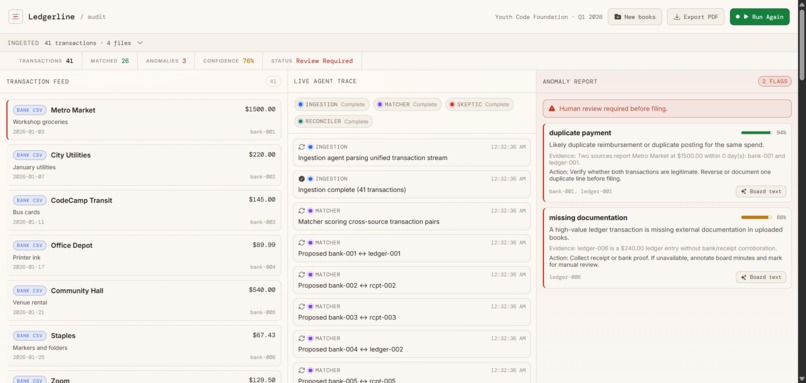Click the Status Review Required stat
The image size is (806, 383).
coord(312,61)
